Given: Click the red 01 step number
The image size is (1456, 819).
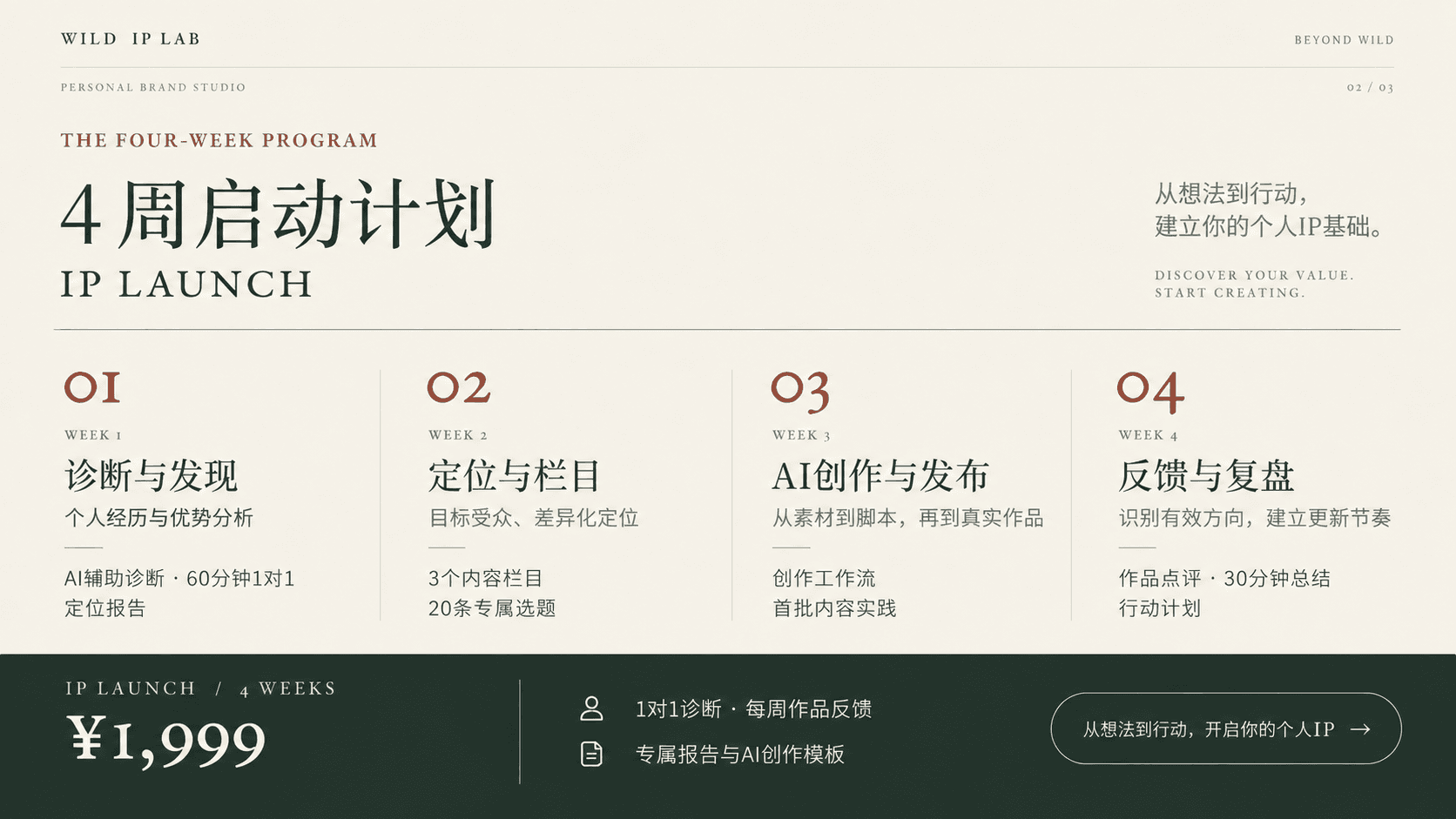Looking at the screenshot, I should click(92, 387).
